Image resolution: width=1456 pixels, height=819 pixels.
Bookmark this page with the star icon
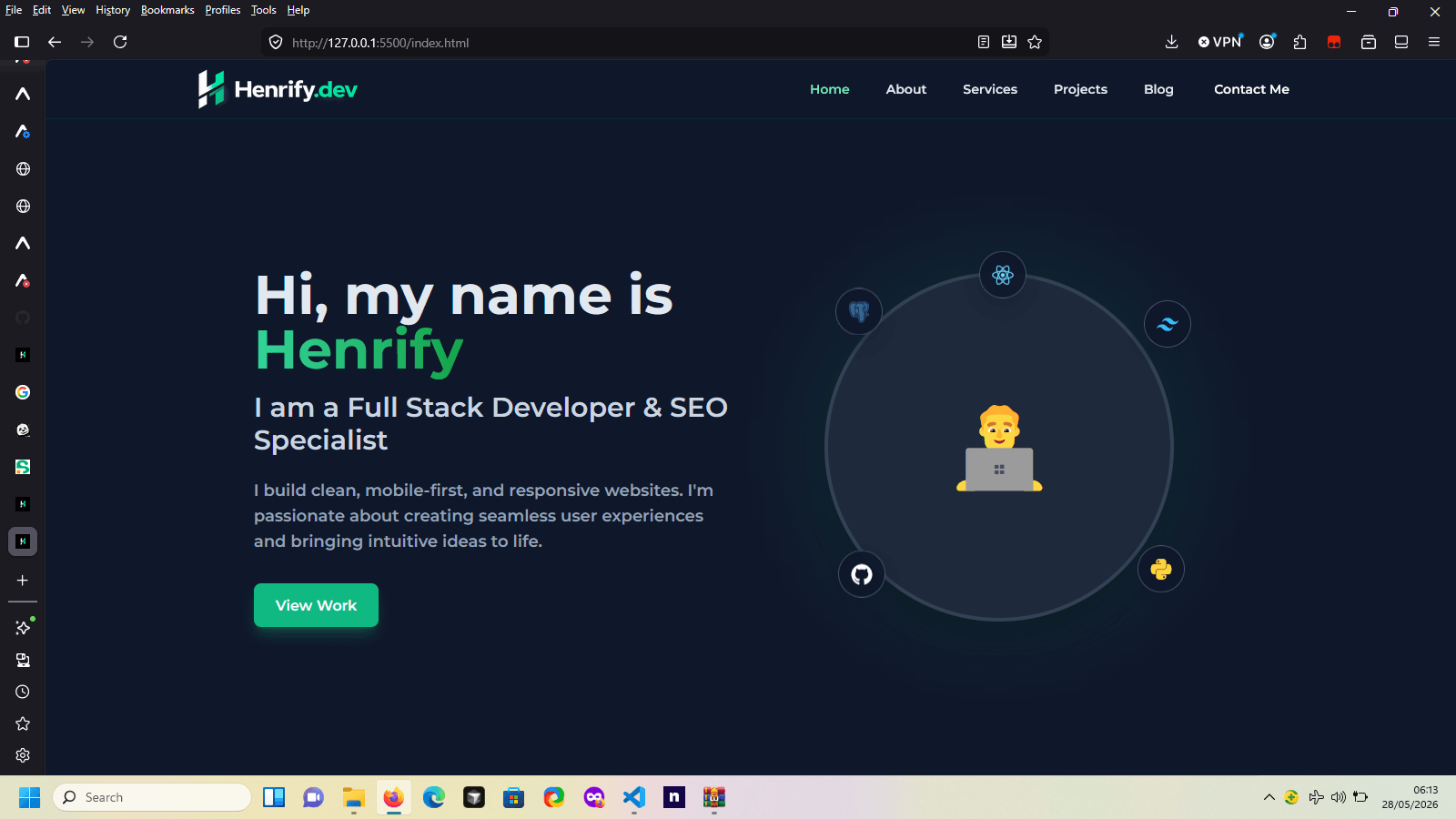pyautogui.click(x=1035, y=42)
